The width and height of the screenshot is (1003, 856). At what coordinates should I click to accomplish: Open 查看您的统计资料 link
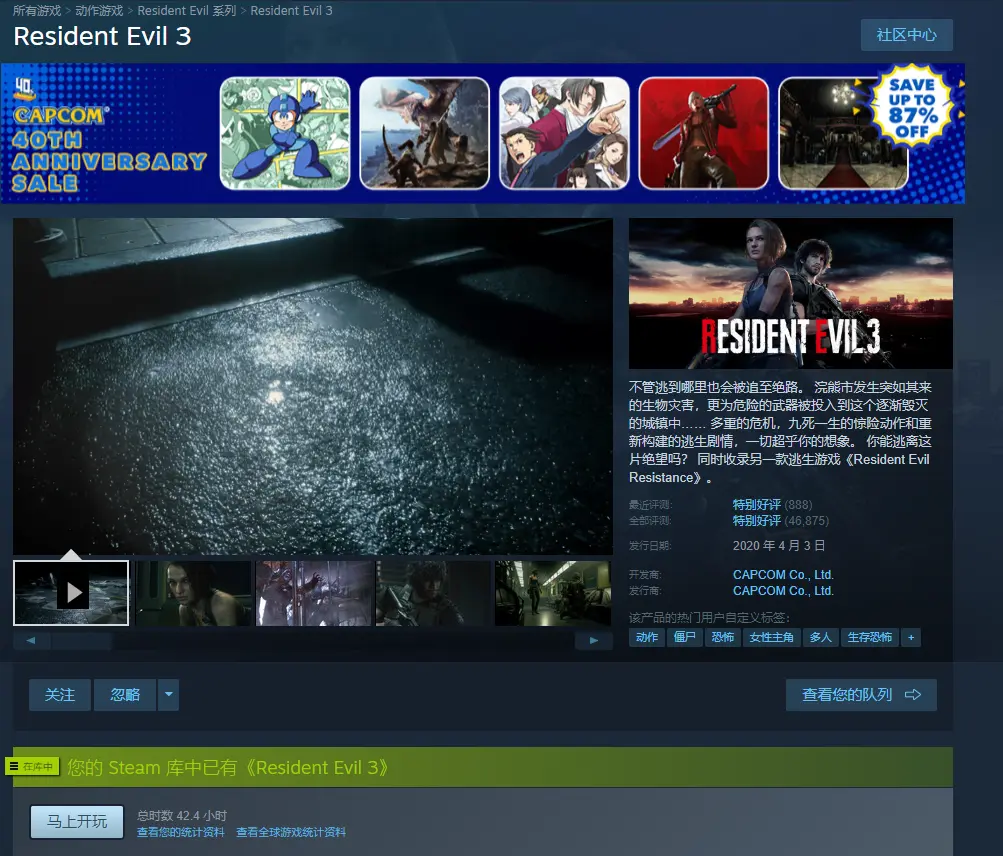click(180, 832)
